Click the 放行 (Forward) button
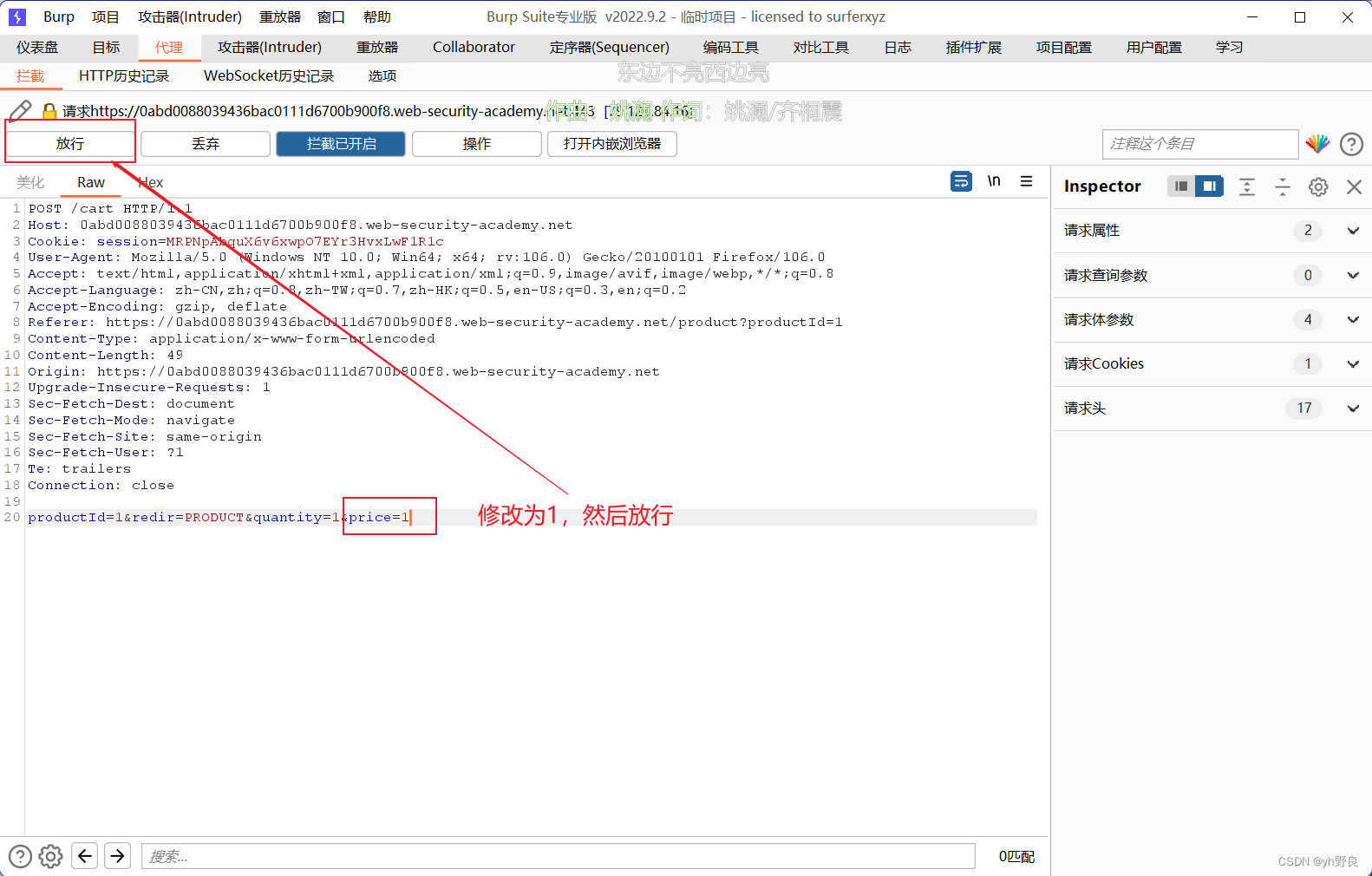This screenshot has height=876, width=1372. pos(70,144)
